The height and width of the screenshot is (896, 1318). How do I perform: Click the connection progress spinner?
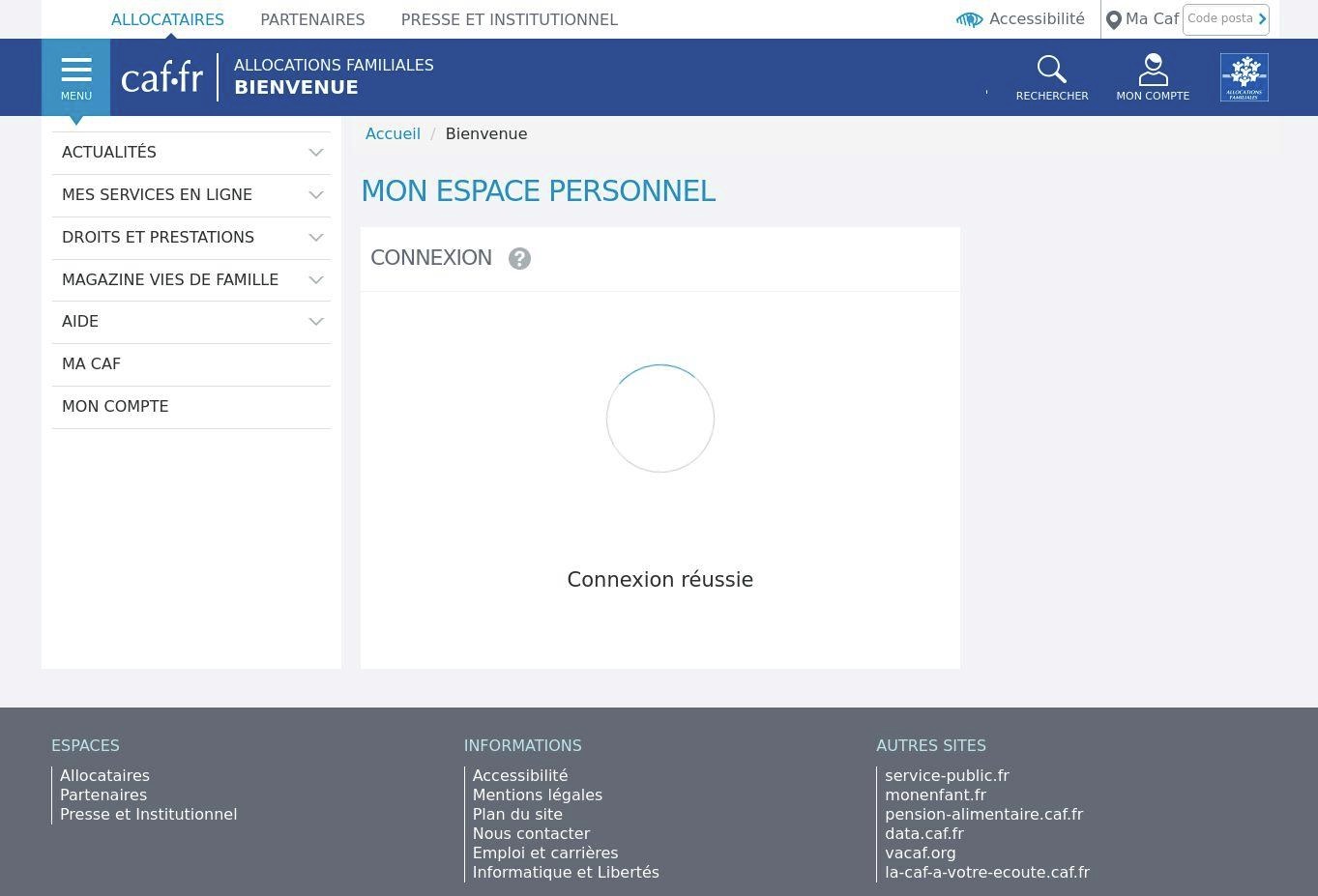[660, 418]
